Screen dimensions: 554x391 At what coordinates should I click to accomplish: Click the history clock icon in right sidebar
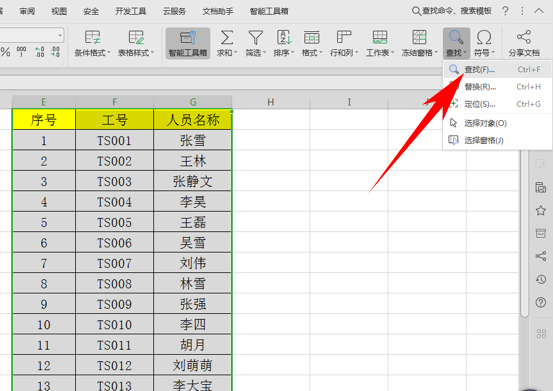click(541, 279)
